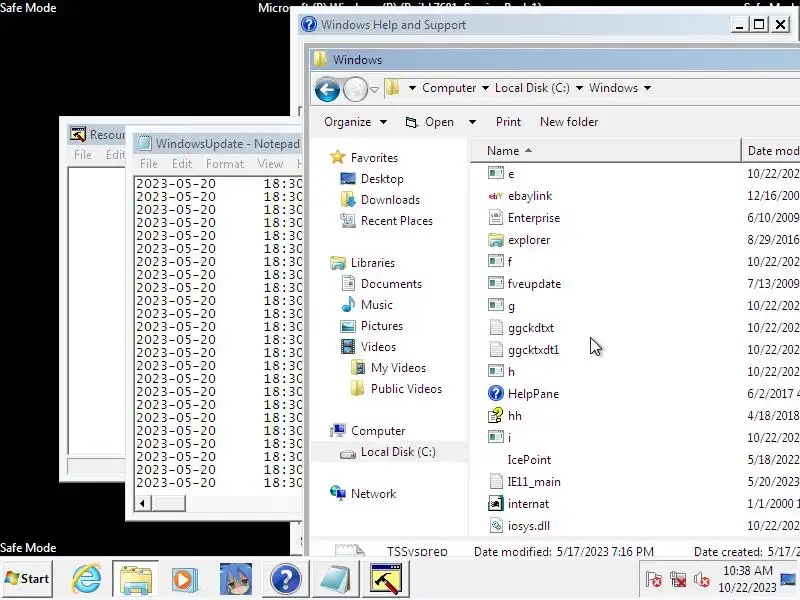Select the IE11_main file icon
Viewport: 800px width, 600px height.
click(495, 481)
